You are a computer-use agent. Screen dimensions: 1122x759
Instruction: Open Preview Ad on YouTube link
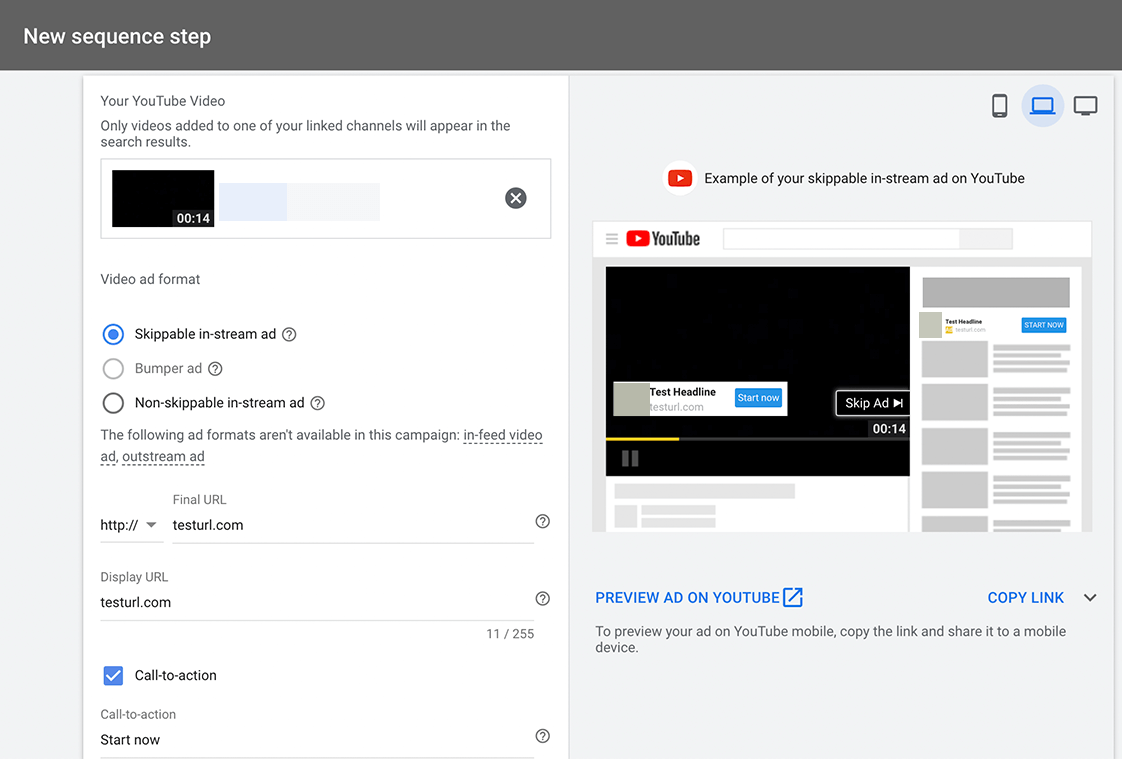tap(699, 597)
